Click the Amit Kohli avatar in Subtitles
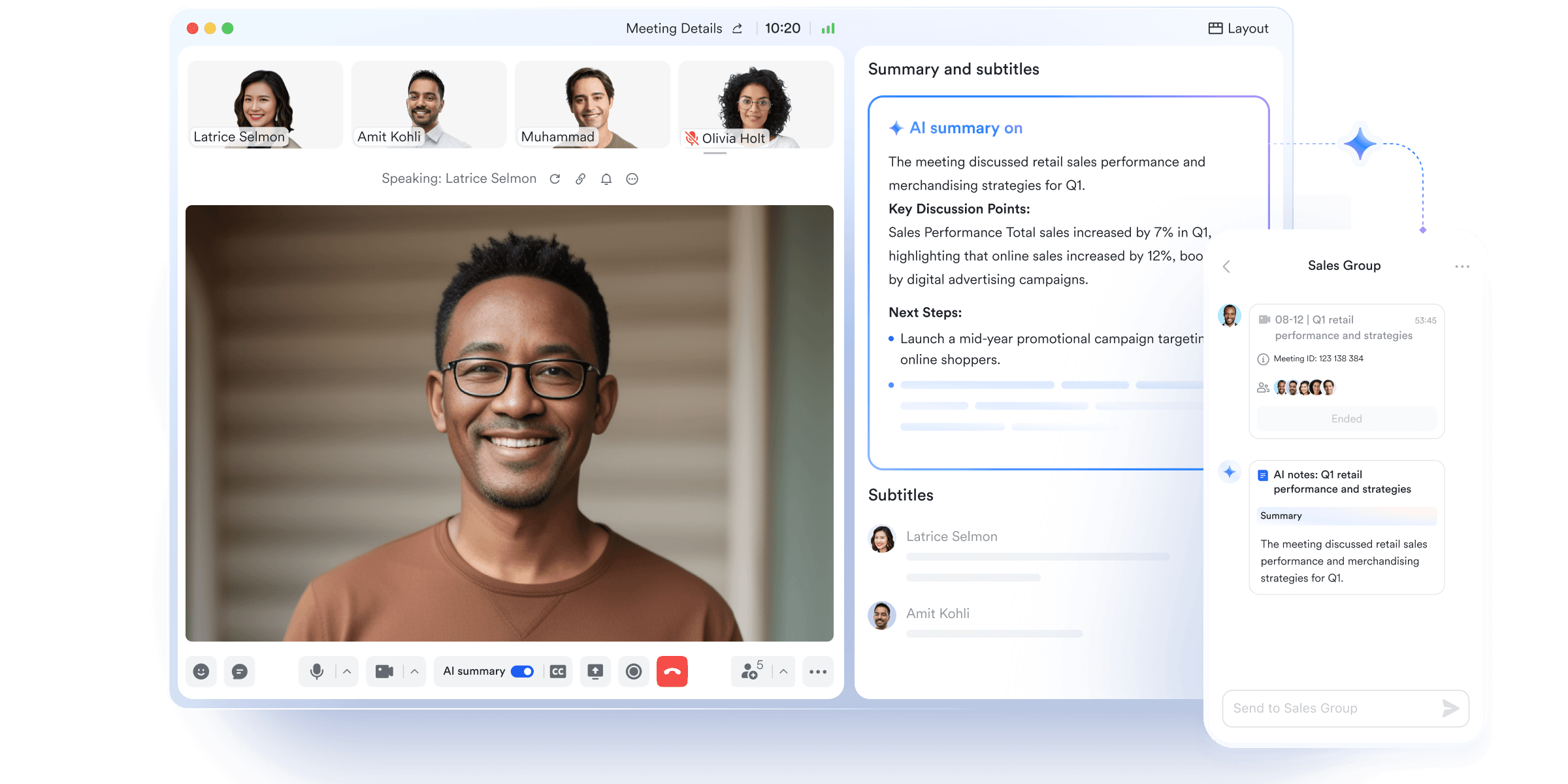Screen dimensions: 1568x784 882,615
